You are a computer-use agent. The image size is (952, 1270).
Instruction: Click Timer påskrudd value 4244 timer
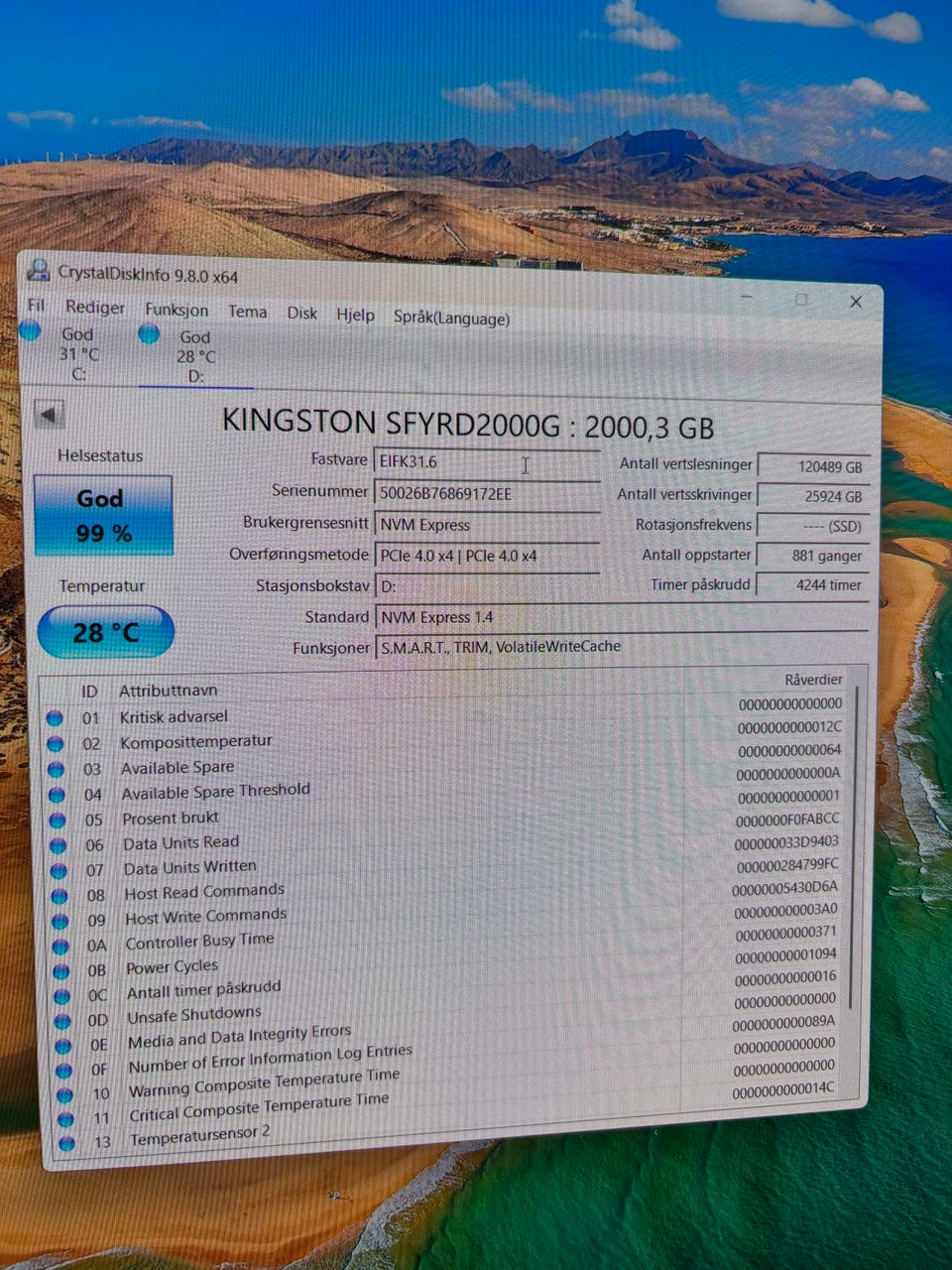(x=813, y=584)
